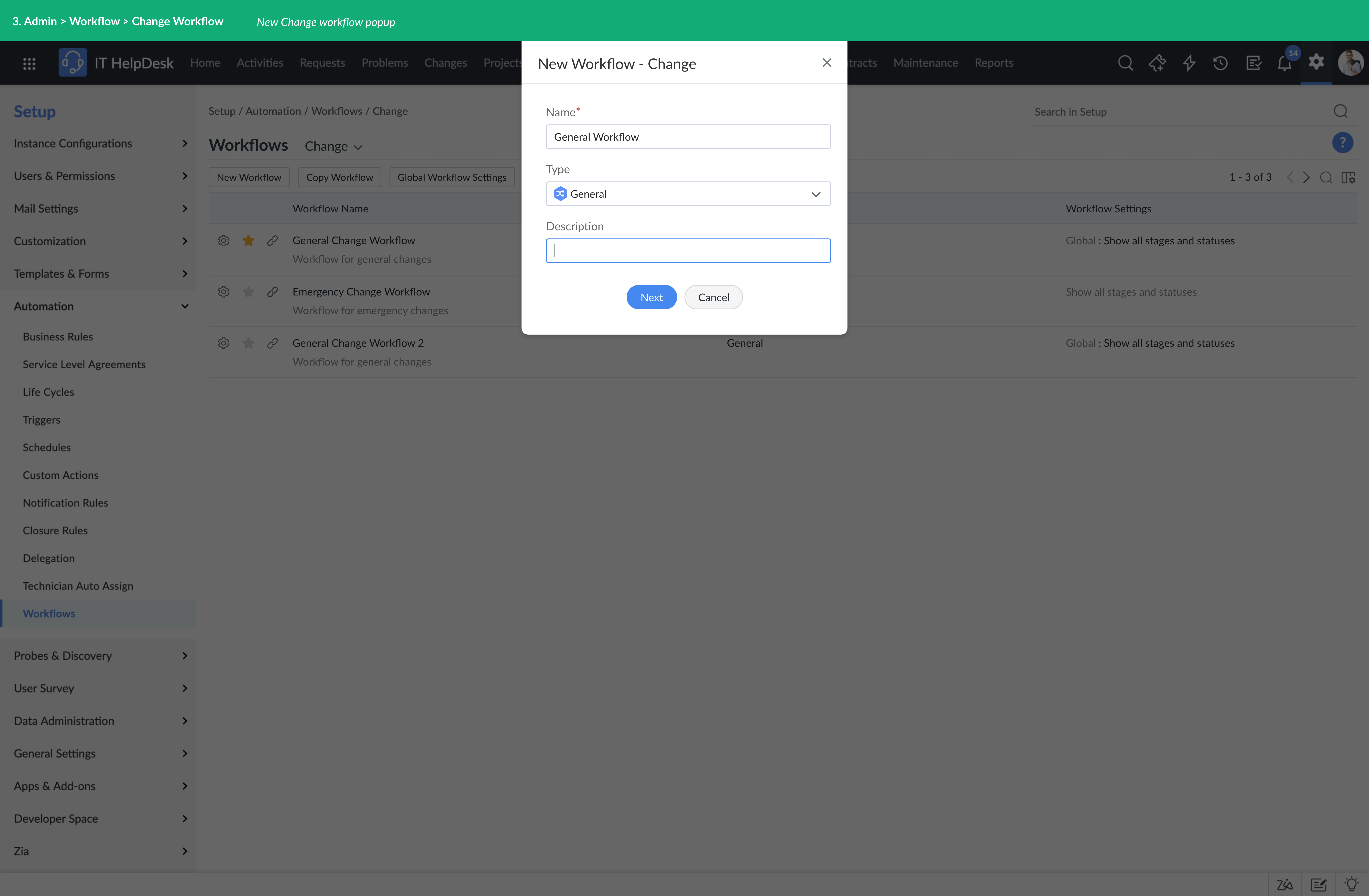Open gear menu for Emergency Change Workflow

click(x=224, y=292)
